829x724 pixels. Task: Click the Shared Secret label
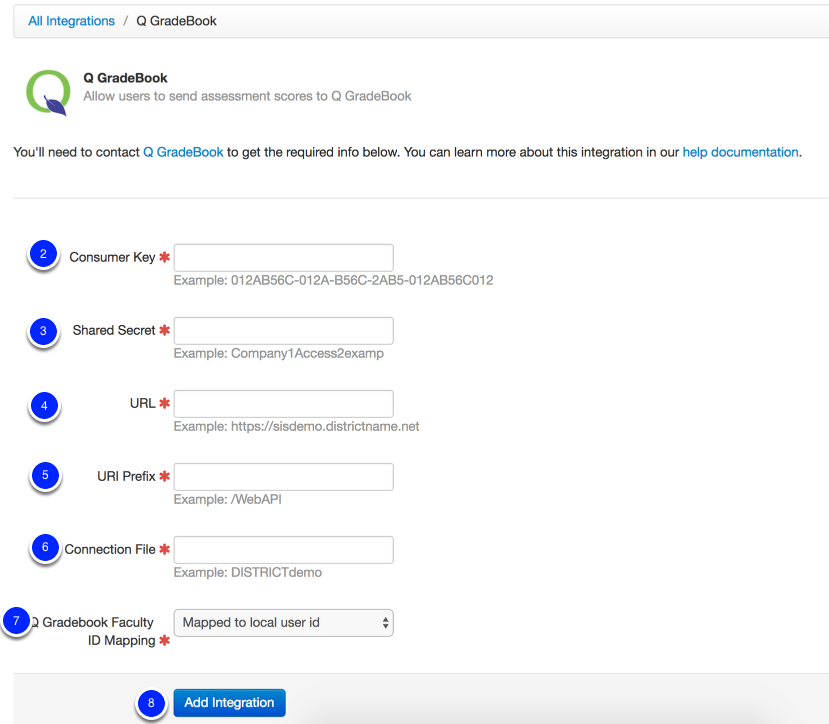(x=114, y=330)
